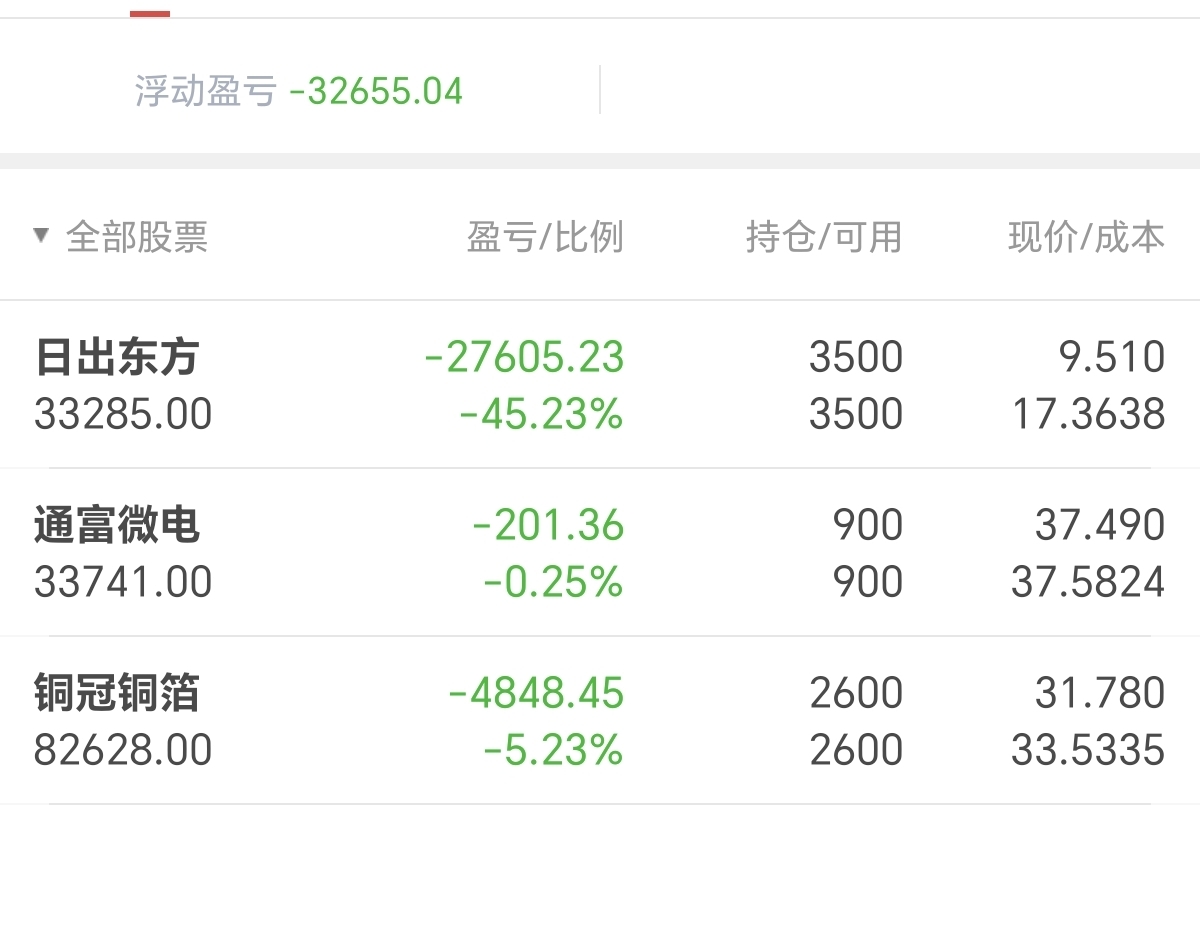This screenshot has height=952, width=1200.
Task: Click the -45.23% loss ratio
Action: click(x=541, y=413)
